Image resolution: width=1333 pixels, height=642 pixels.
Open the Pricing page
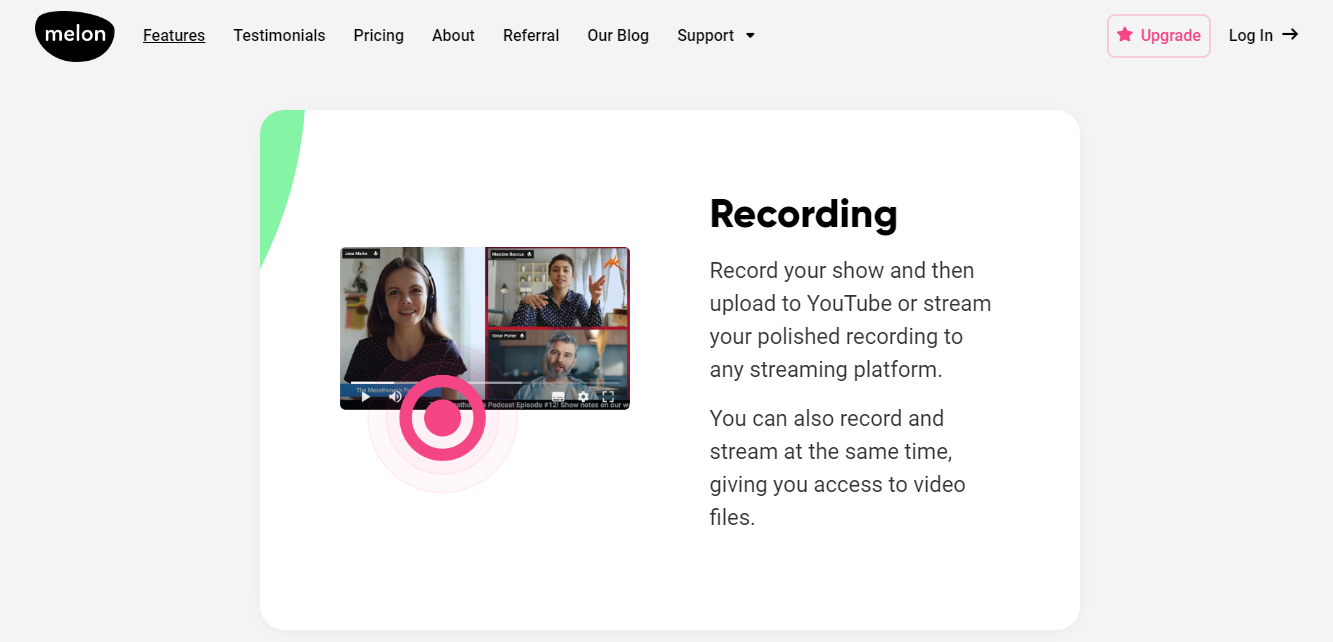click(378, 36)
